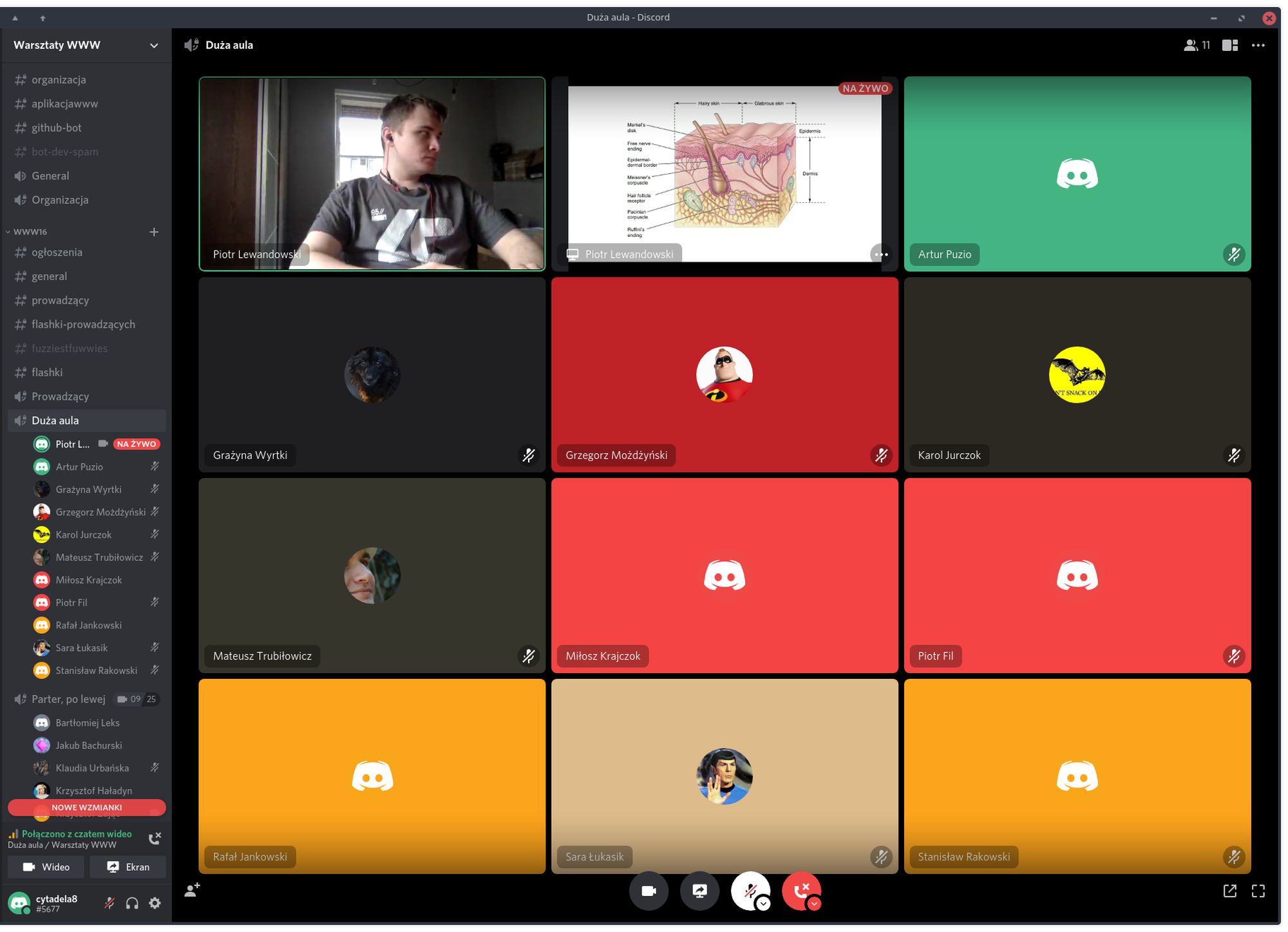This screenshot has height=932, width=1288.
Task: Click the NA ŻYWO badge next to Piotr L...
Action: pyautogui.click(x=137, y=444)
